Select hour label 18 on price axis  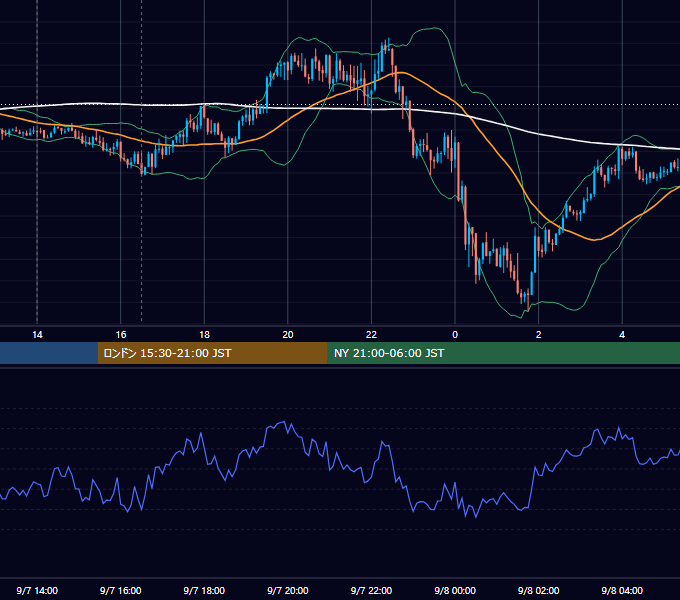[204, 335]
